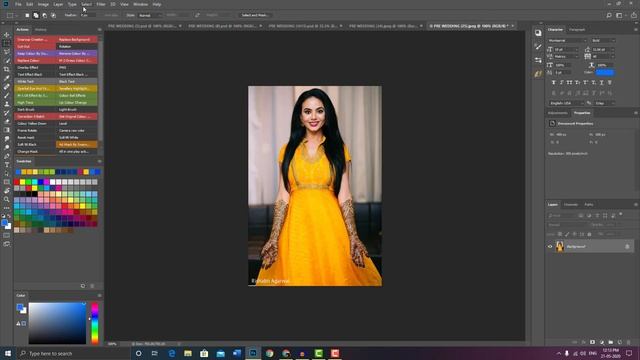This screenshot has width=640, height=360.
Task: Click the Select and Mask button
Action: [255, 15]
